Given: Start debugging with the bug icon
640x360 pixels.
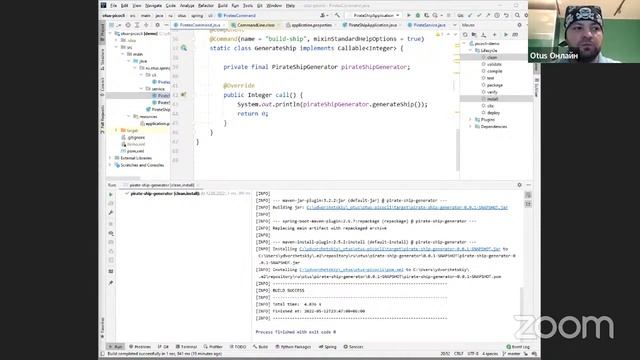Looking at the screenshot, I should click(x=418, y=15).
